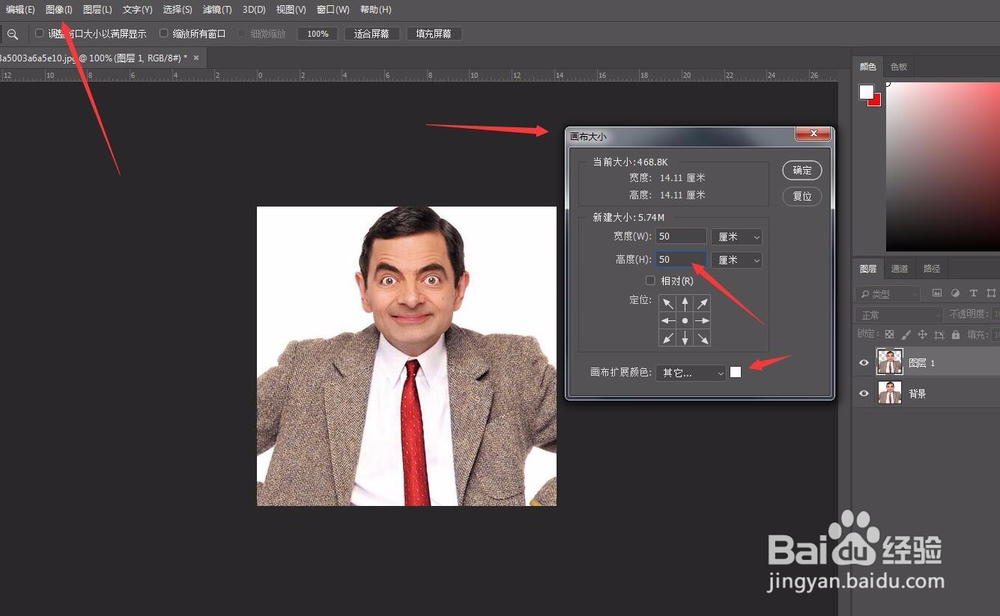Select the center anchor dot
This screenshot has height=616, width=1000.
[x=685, y=321]
